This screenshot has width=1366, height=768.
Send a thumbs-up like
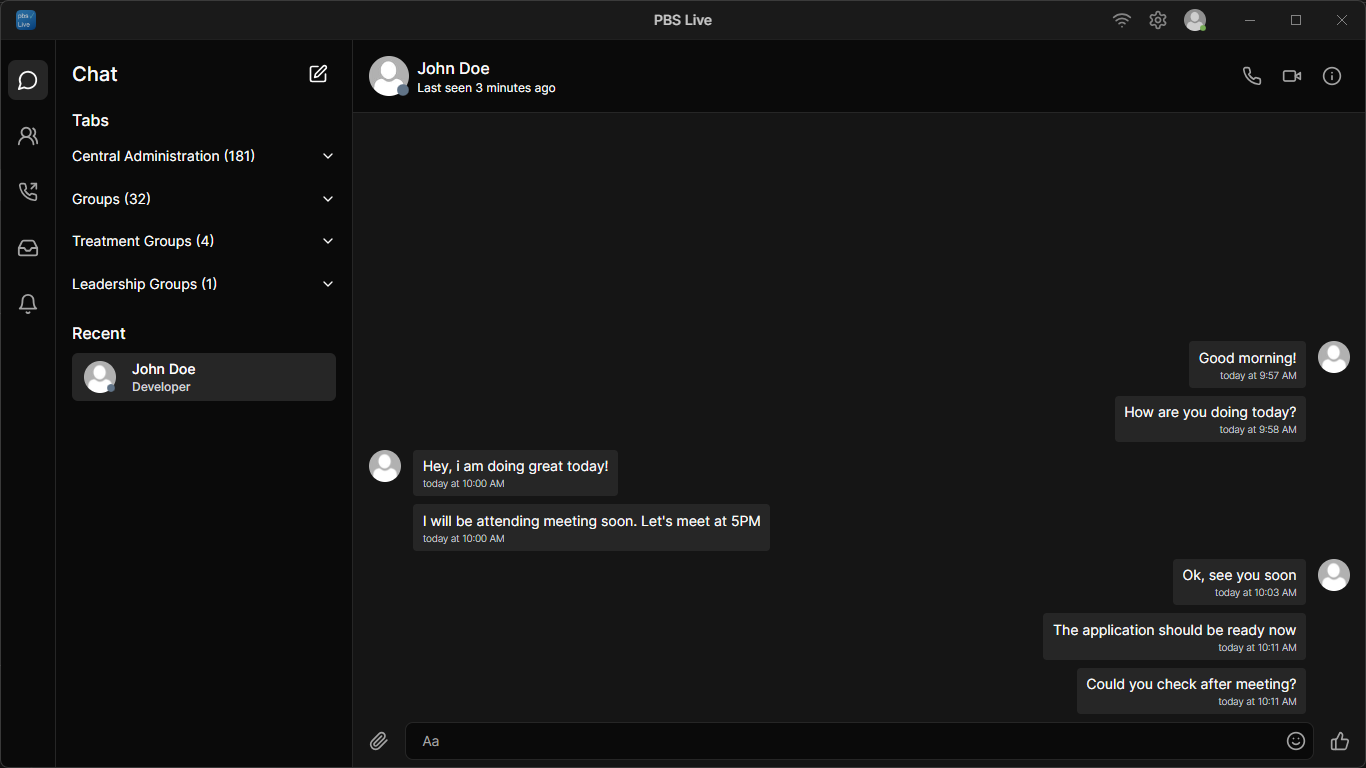pyautogui.click(x=1340, y=741)
